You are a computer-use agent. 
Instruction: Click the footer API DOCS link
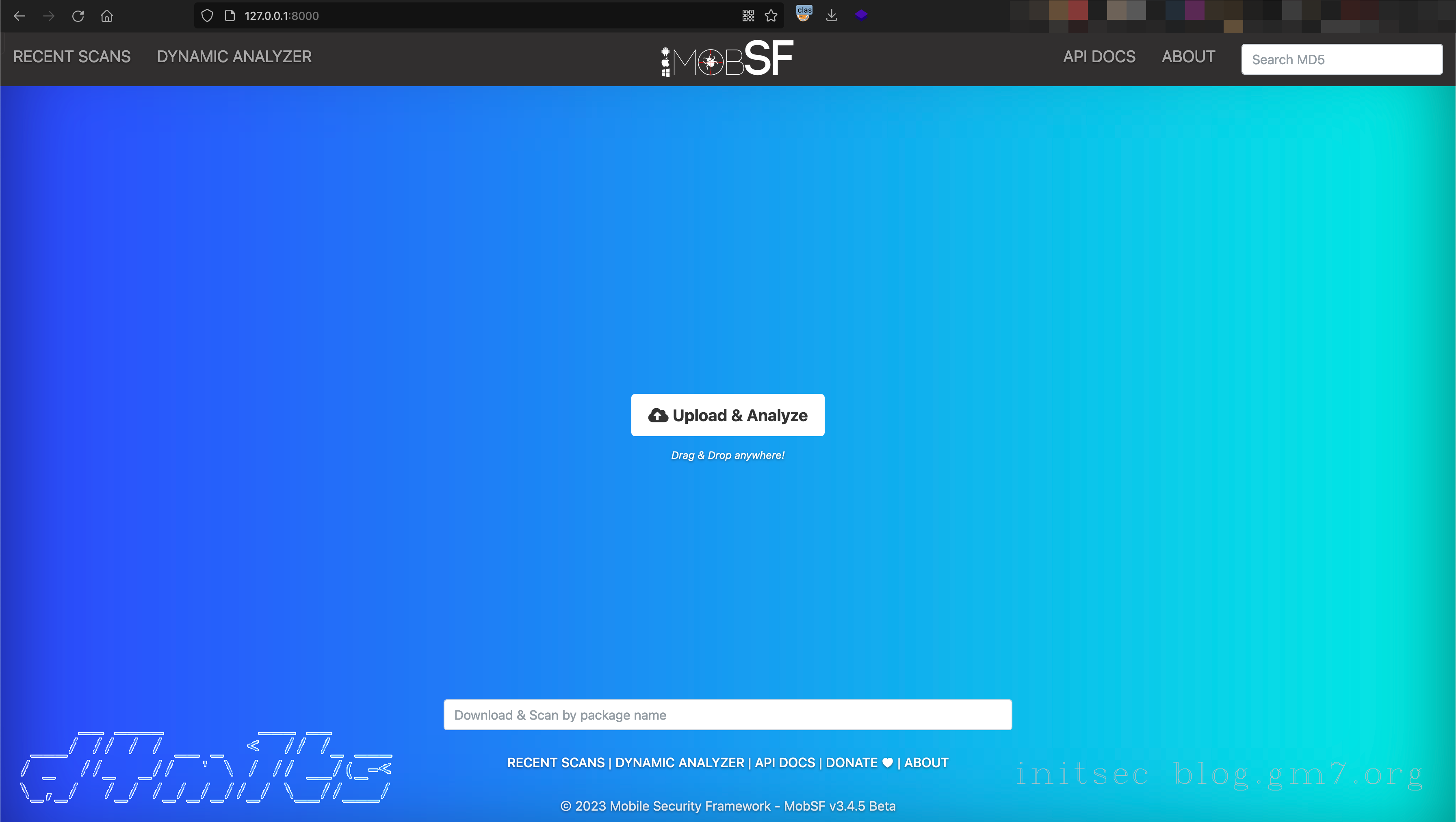(x=785, y=763)
